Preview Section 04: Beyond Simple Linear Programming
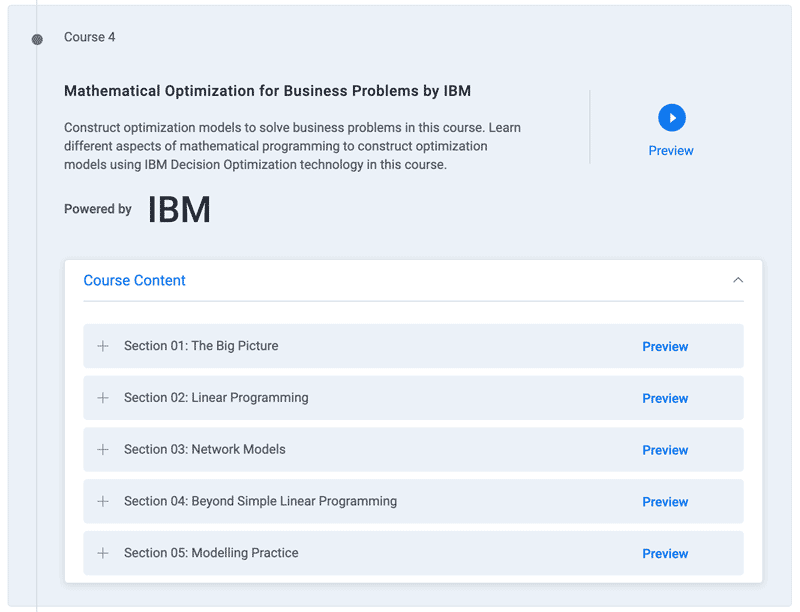The width and height of the screenshot is (800, 612). click(x=665, y=502)
